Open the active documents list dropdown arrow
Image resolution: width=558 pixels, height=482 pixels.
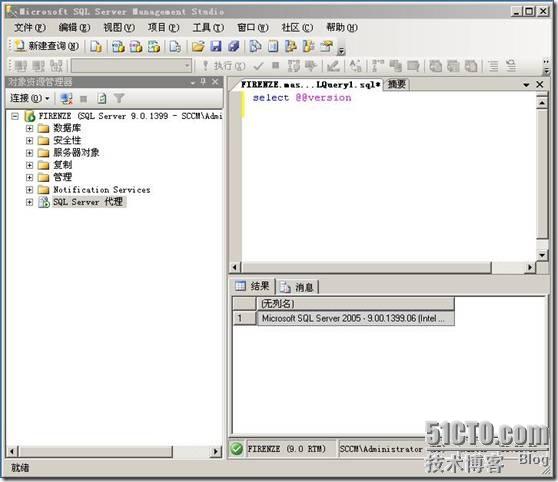tap(526, 85)
